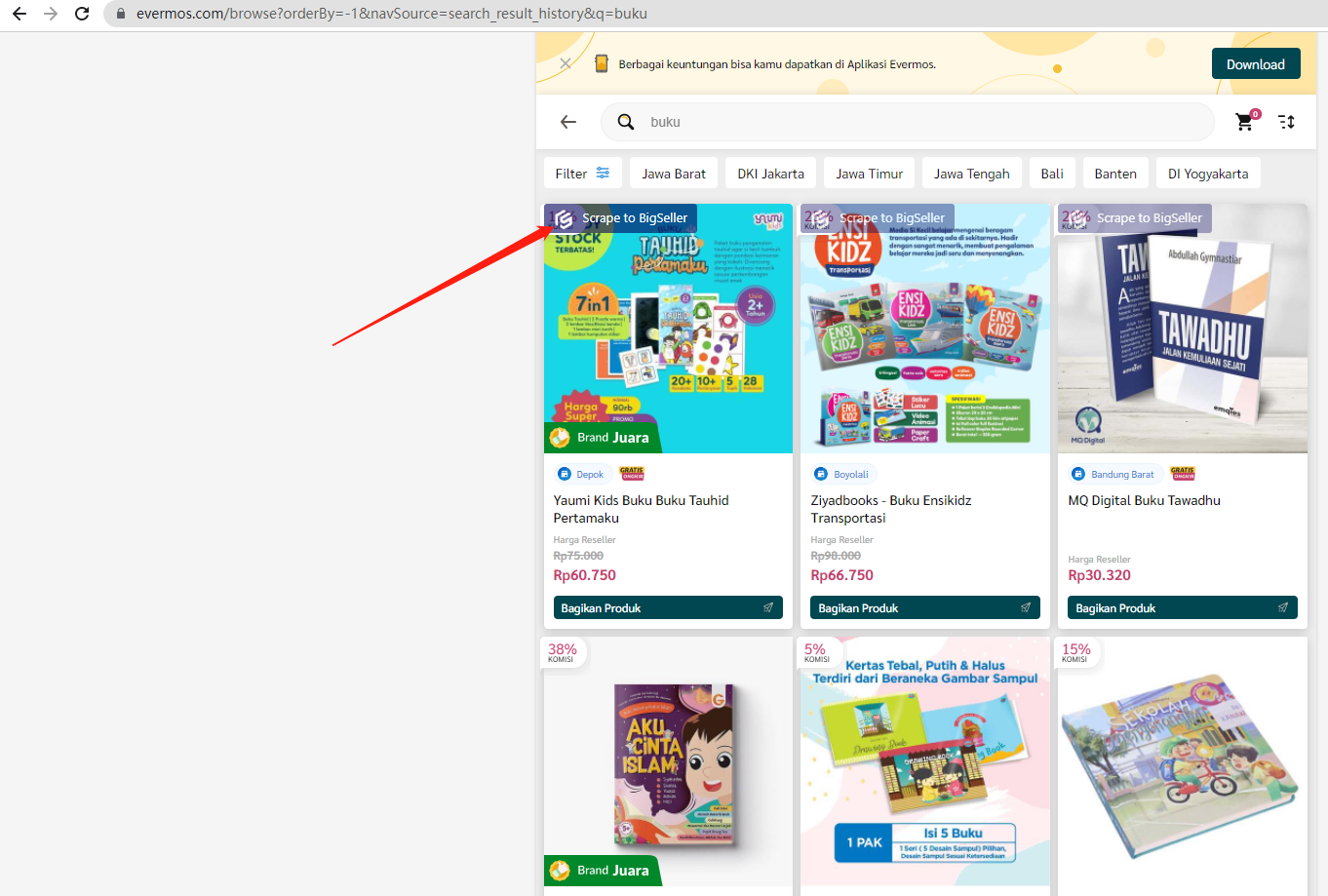Click Scrape to BigSeller on Yaumi Kids book
1328x896 pixels.
coord(624,218)
